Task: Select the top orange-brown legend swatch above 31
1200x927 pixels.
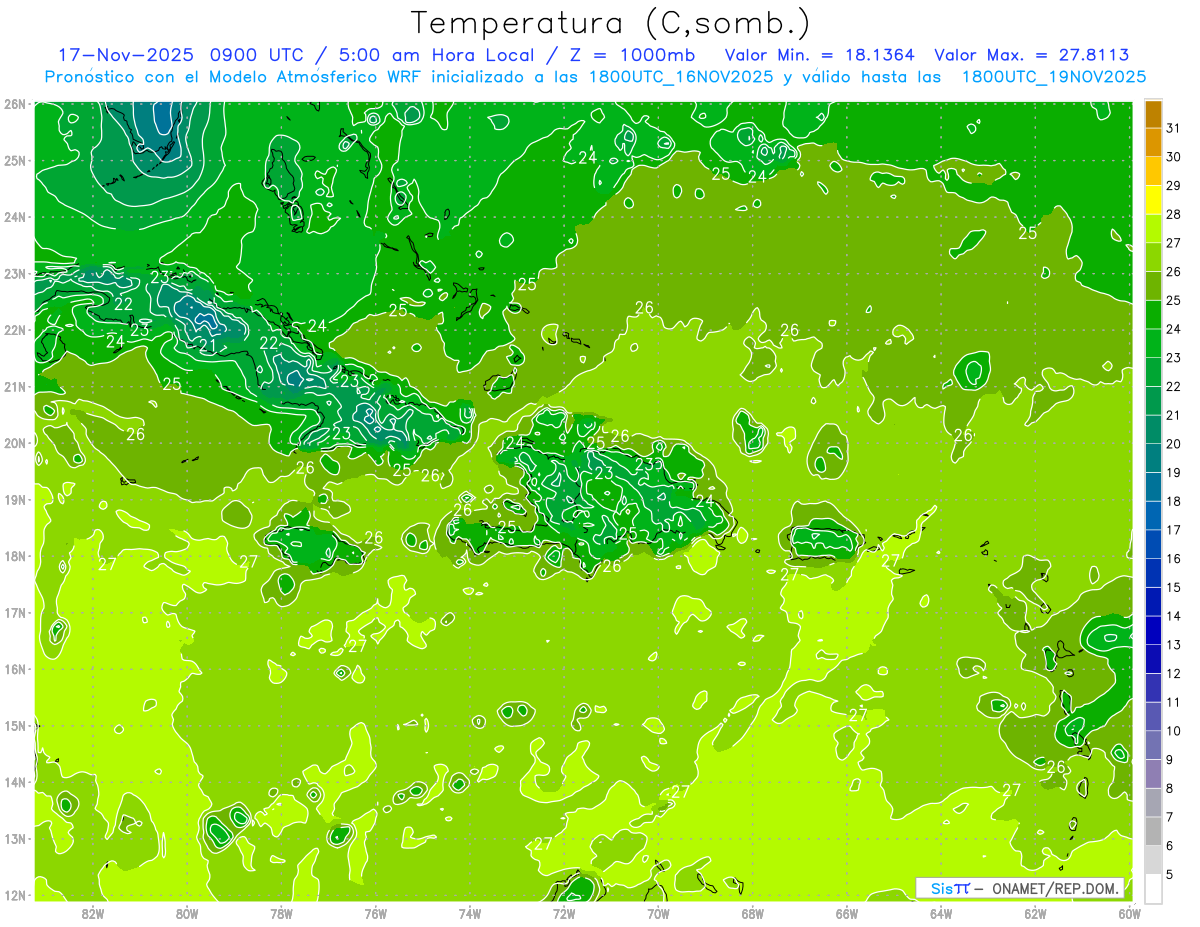Action: pos(1153,114)
